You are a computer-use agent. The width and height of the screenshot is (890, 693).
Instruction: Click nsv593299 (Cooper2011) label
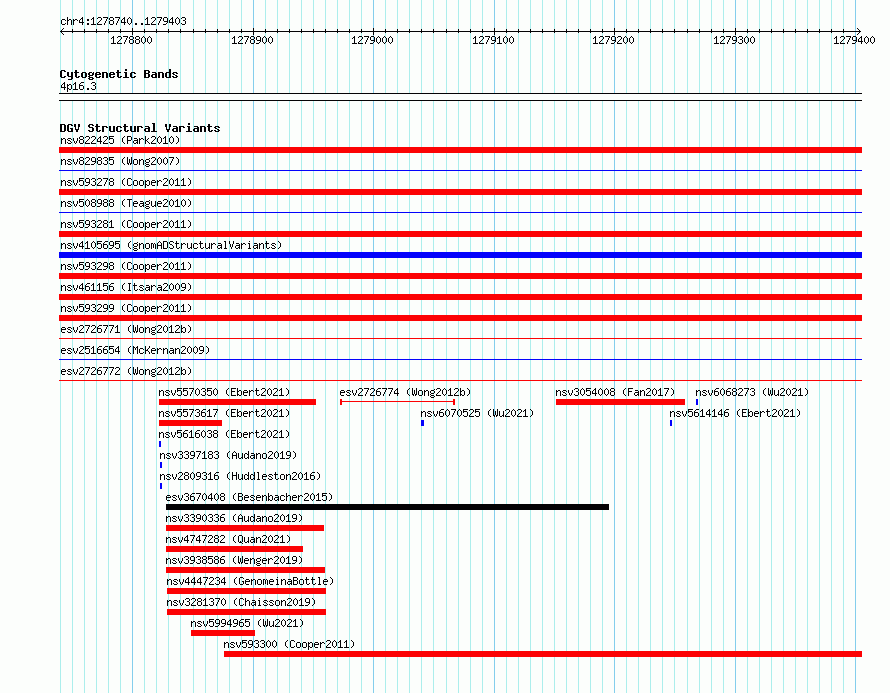[126, 308]
